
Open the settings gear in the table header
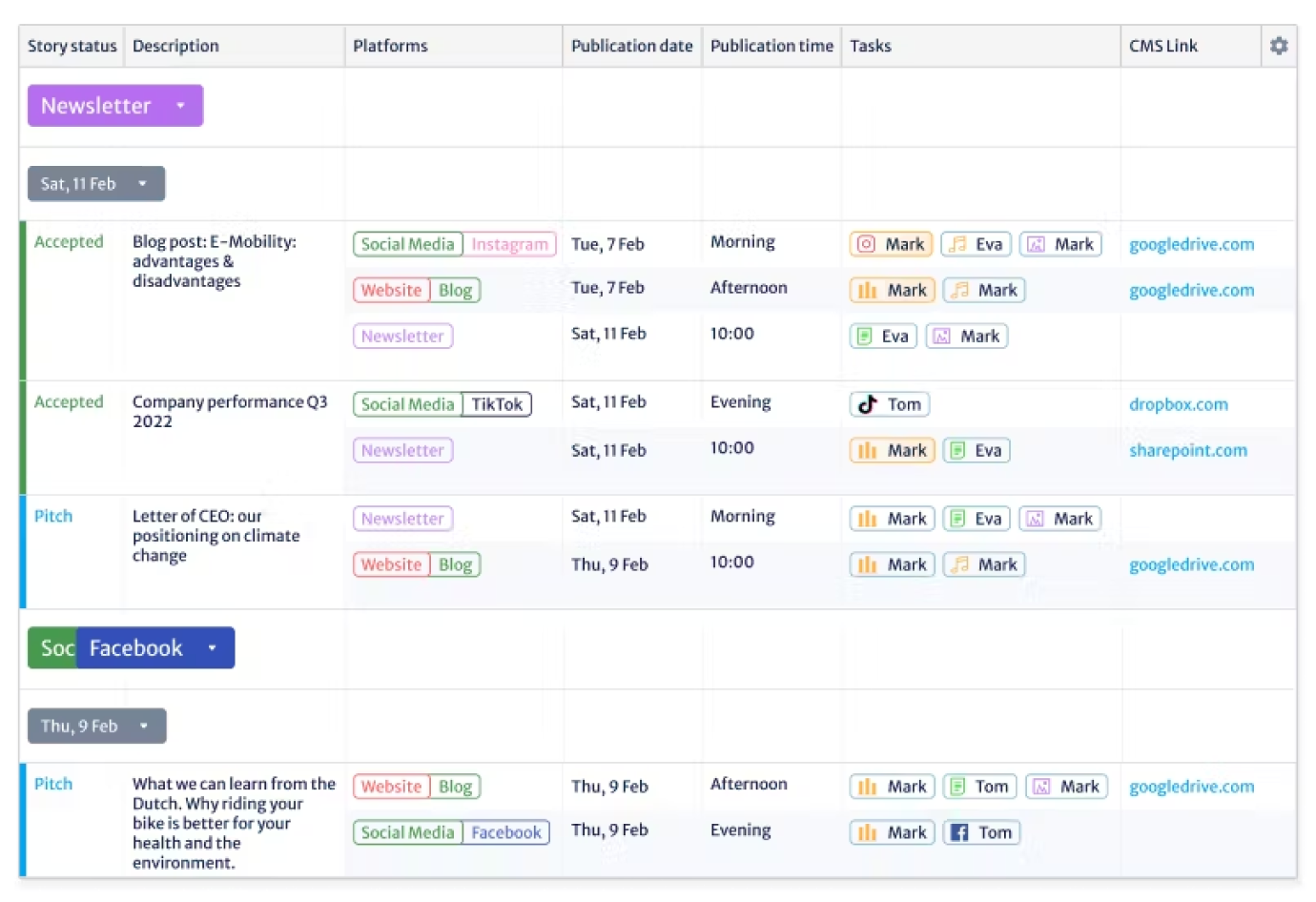pyautogui.click(x=1279, y=45)
